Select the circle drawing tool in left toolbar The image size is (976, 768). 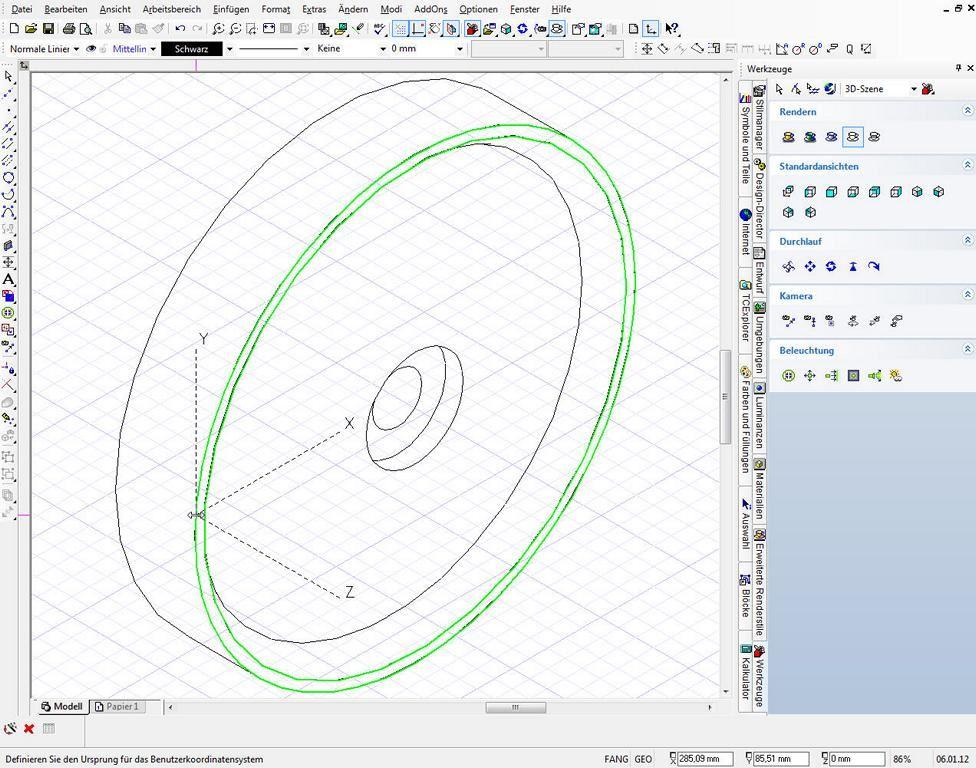(x=8, y=178)
